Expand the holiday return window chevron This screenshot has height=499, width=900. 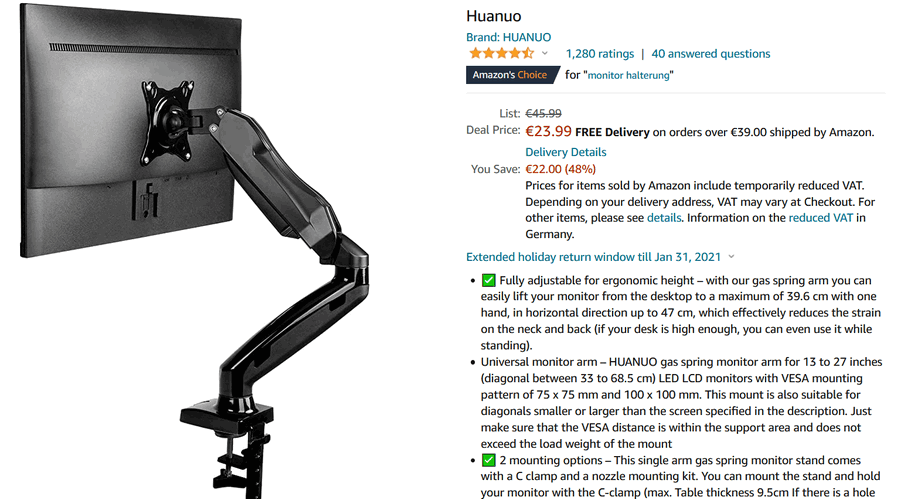click(731, 257)
